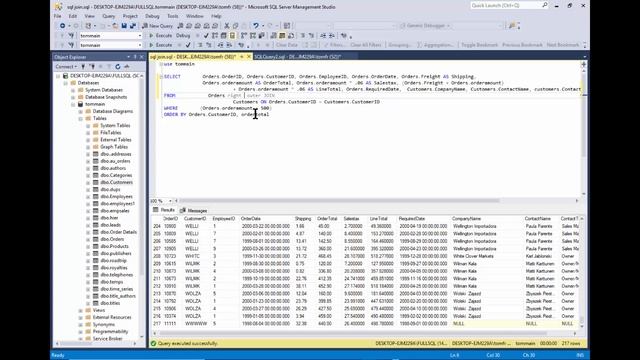
Task: Expand the dbo.Orders table node
Action: [x=88, y=239]
